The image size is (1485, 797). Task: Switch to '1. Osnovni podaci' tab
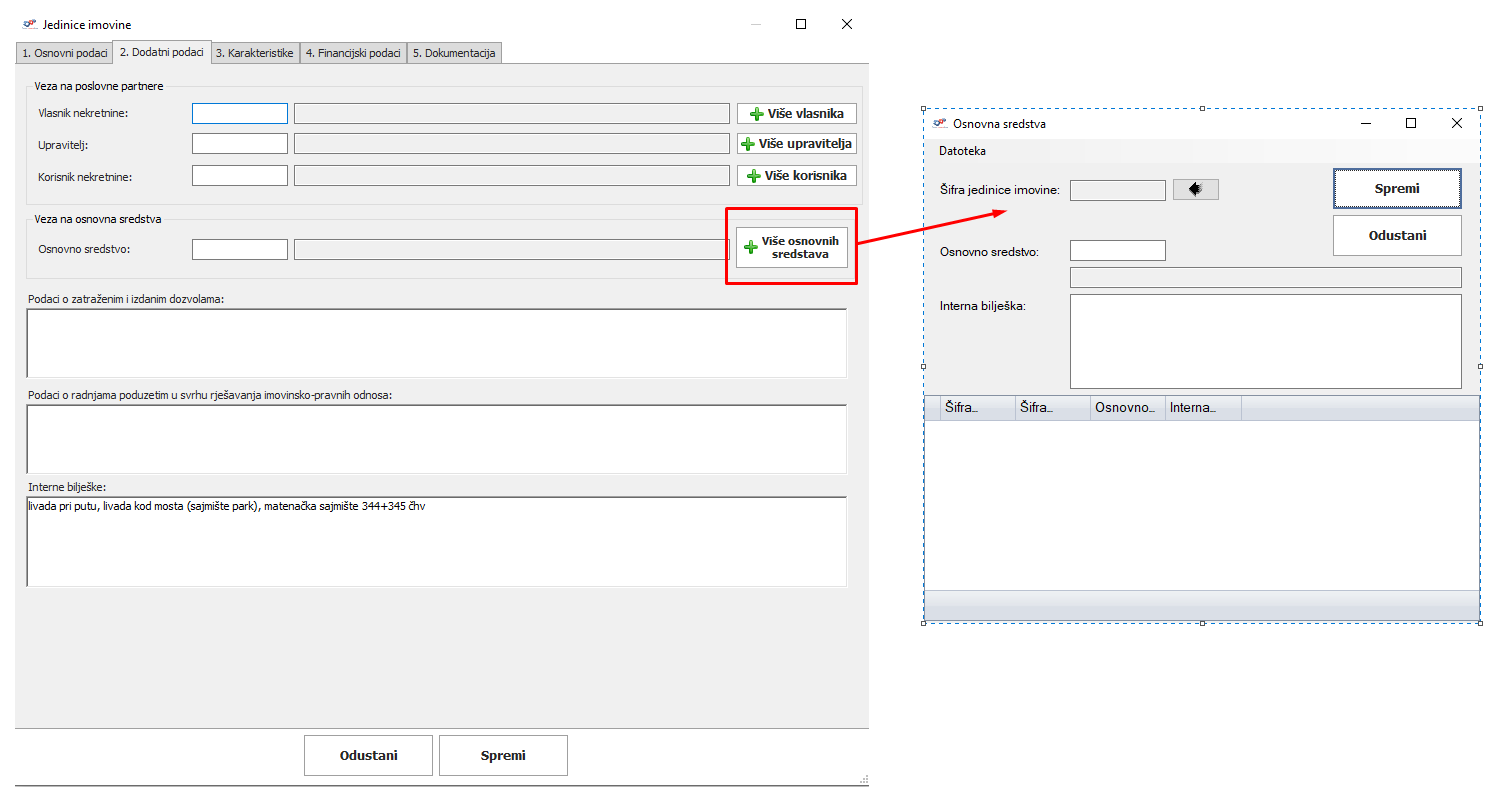[64, 53]
